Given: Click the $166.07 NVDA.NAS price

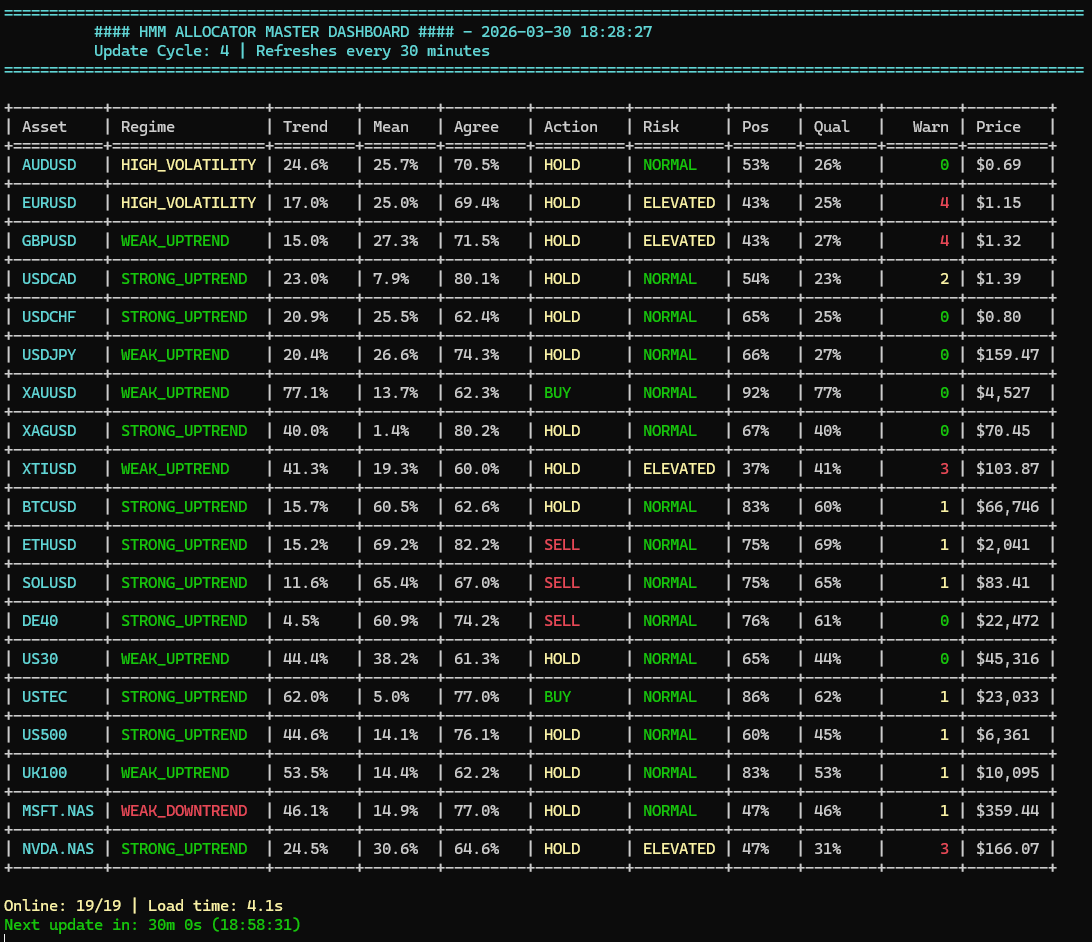Looking at the screenshot, I should (x=1007, y=849).
